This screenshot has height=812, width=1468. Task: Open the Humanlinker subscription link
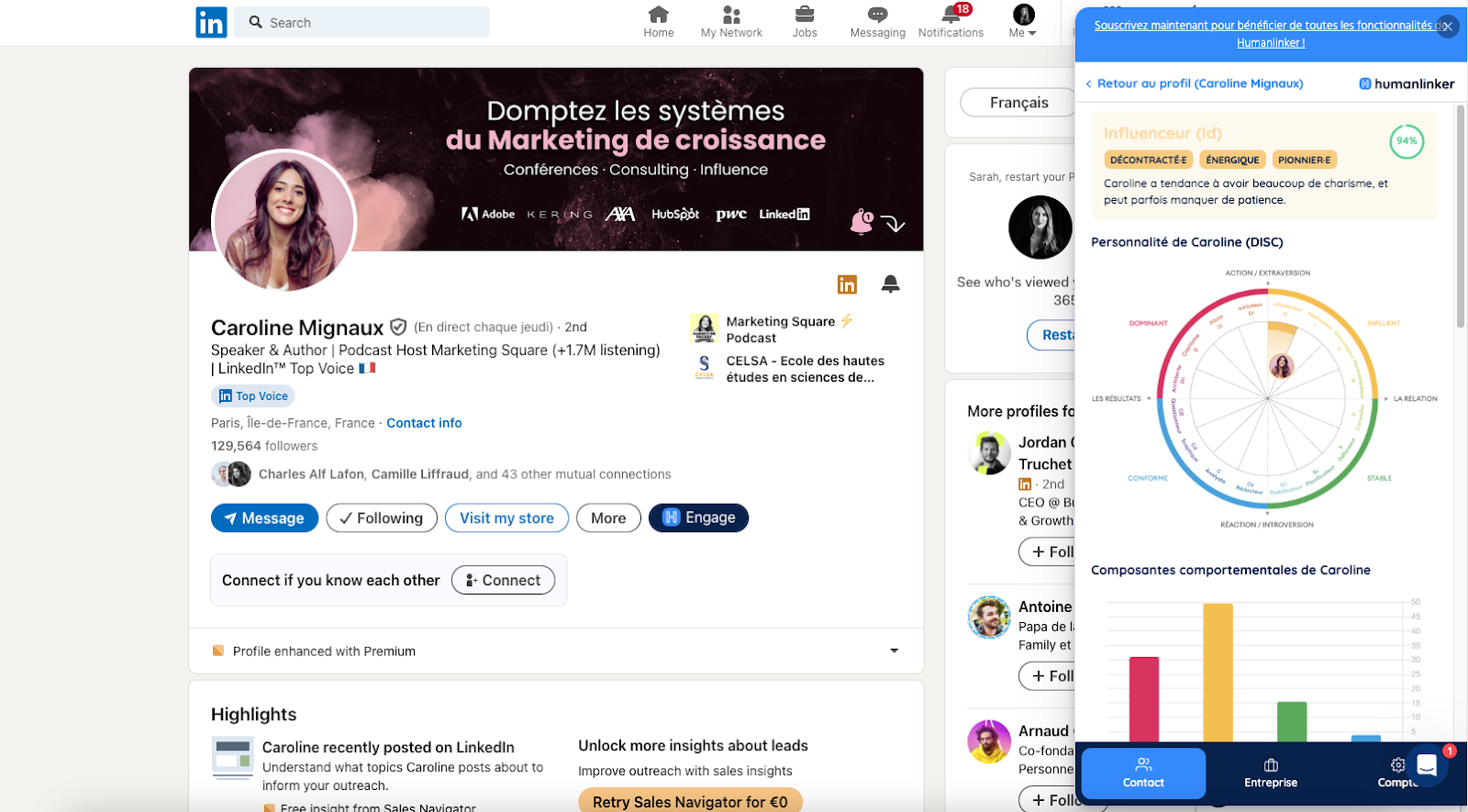[1270, 34]
